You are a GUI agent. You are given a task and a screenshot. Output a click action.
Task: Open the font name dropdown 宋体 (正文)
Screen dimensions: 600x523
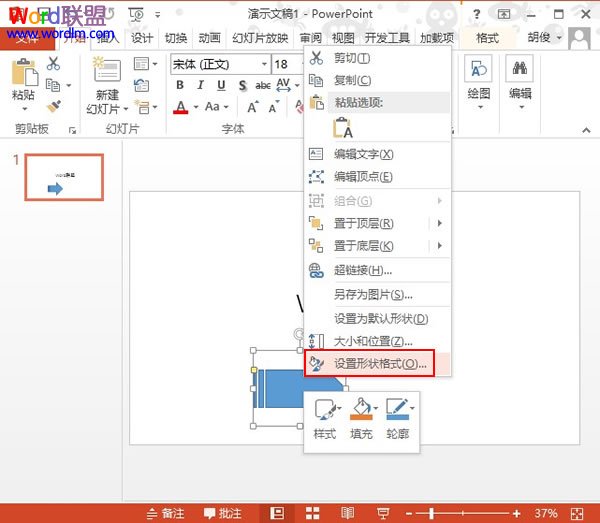[264, 64]
